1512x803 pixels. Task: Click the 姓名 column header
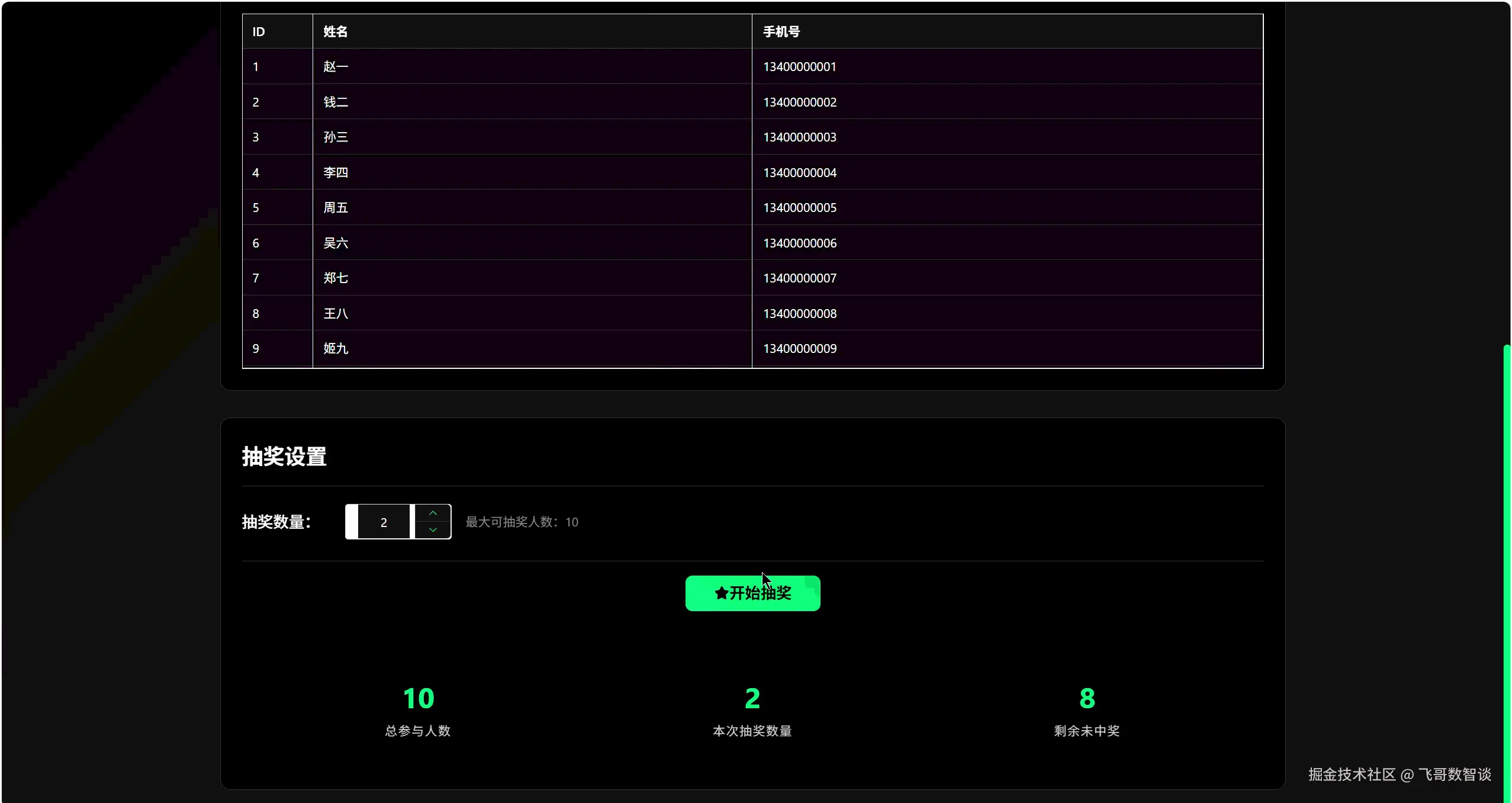336,32
